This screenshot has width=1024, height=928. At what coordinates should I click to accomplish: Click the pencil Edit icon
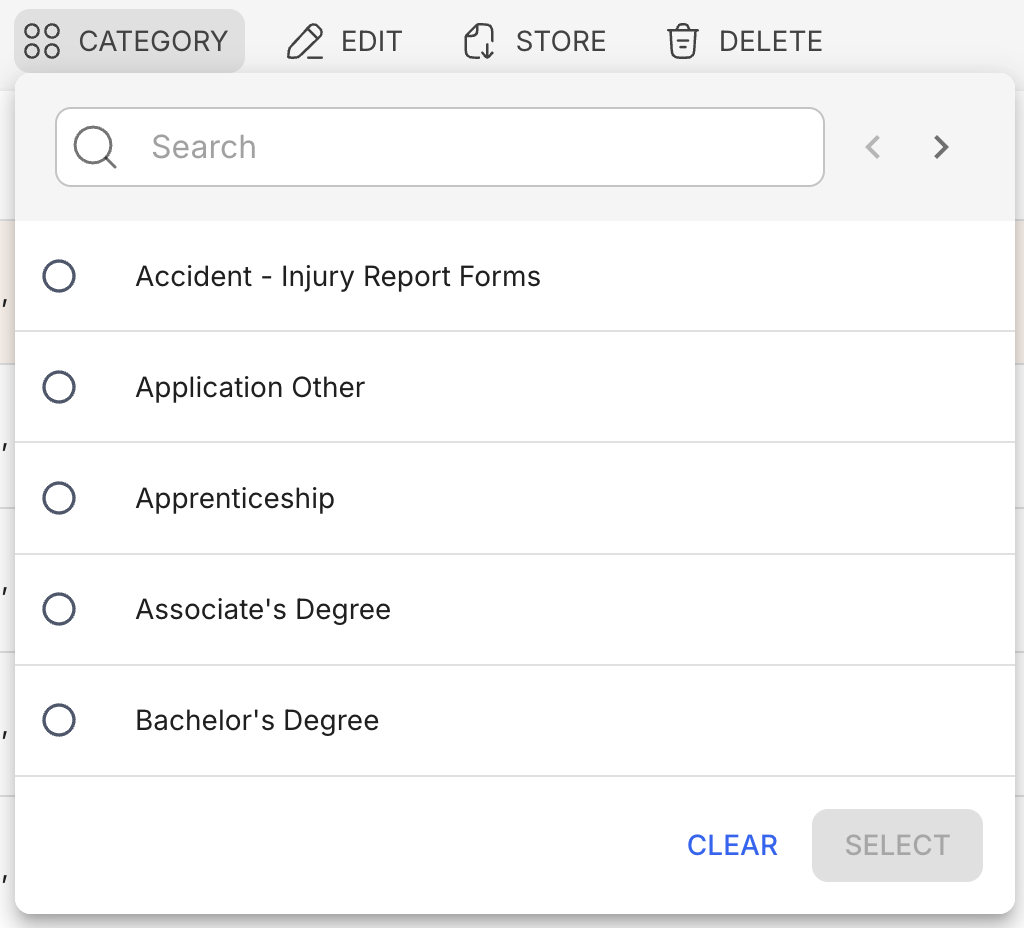click(x=305, y=41)
